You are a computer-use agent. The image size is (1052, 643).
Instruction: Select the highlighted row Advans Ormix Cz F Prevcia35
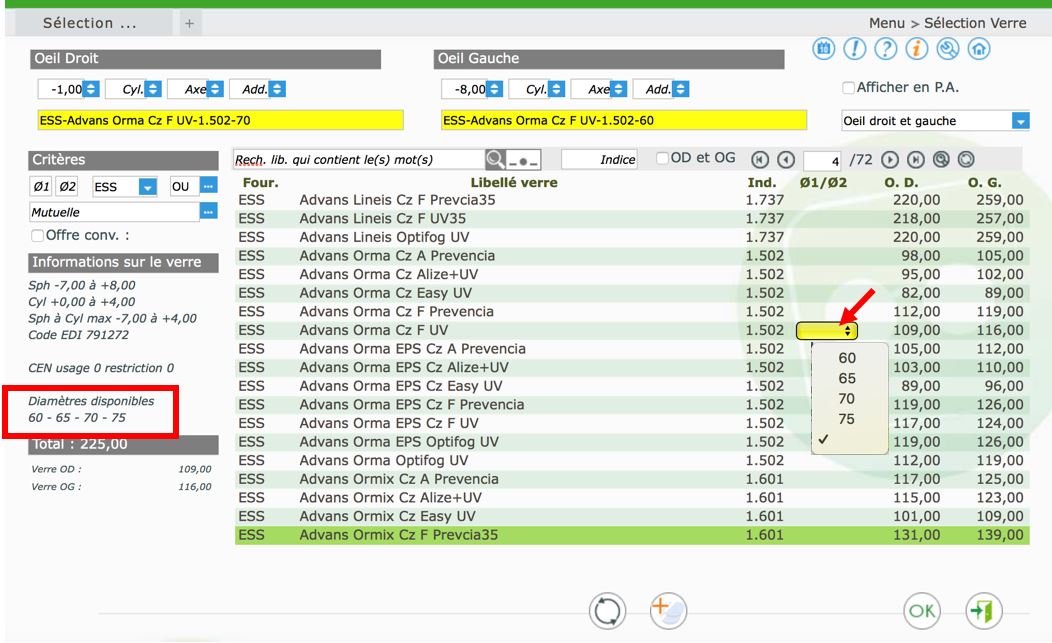[631, 535]
